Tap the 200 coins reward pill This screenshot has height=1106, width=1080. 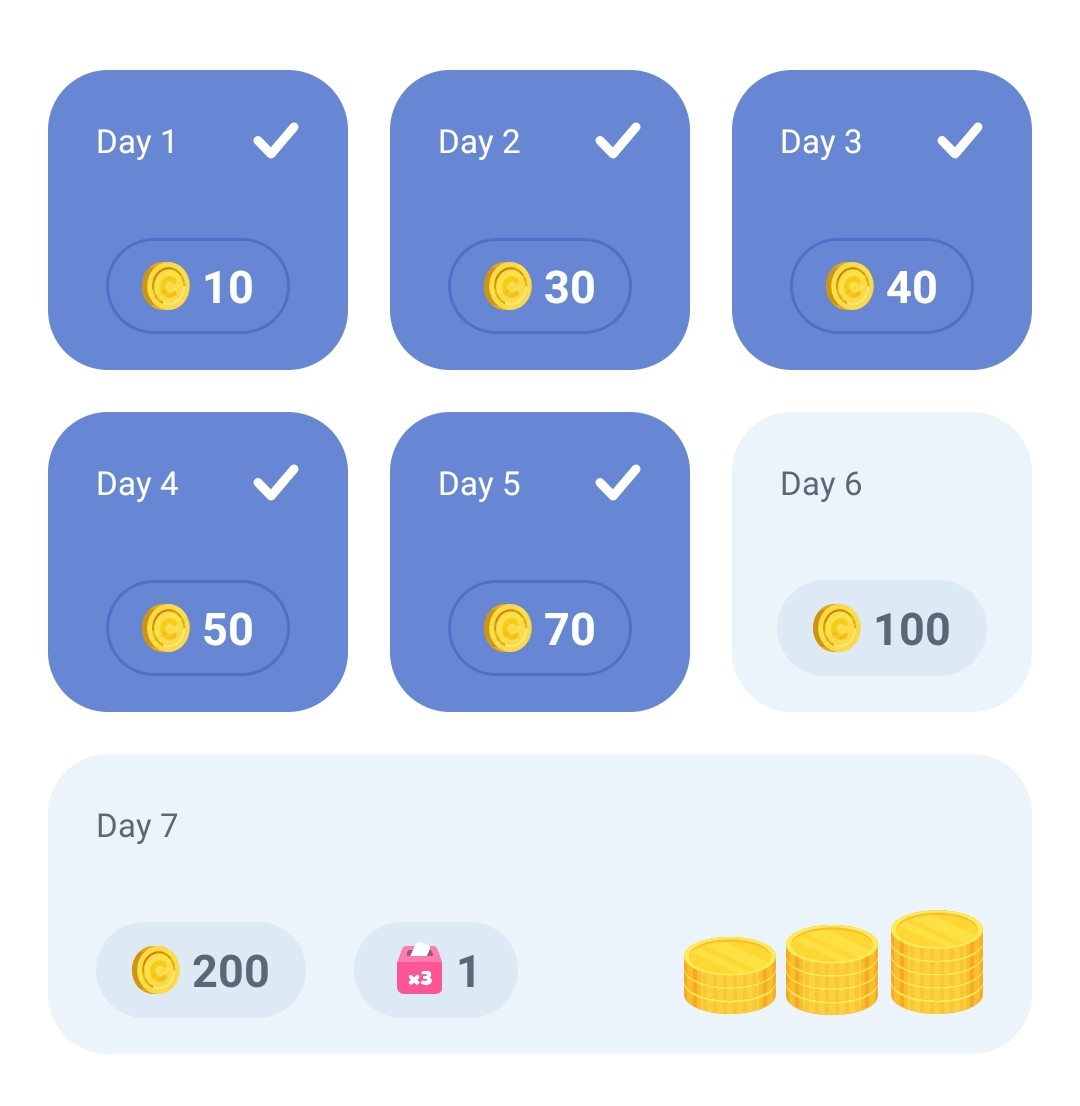pos(201,970)
